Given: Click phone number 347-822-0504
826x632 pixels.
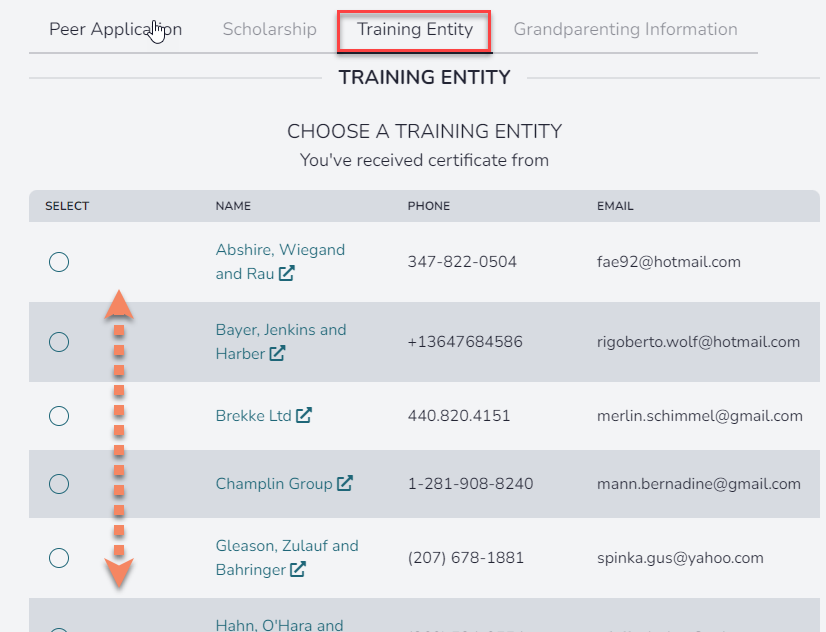Looking at the screenshot, I should click(462, 262).
